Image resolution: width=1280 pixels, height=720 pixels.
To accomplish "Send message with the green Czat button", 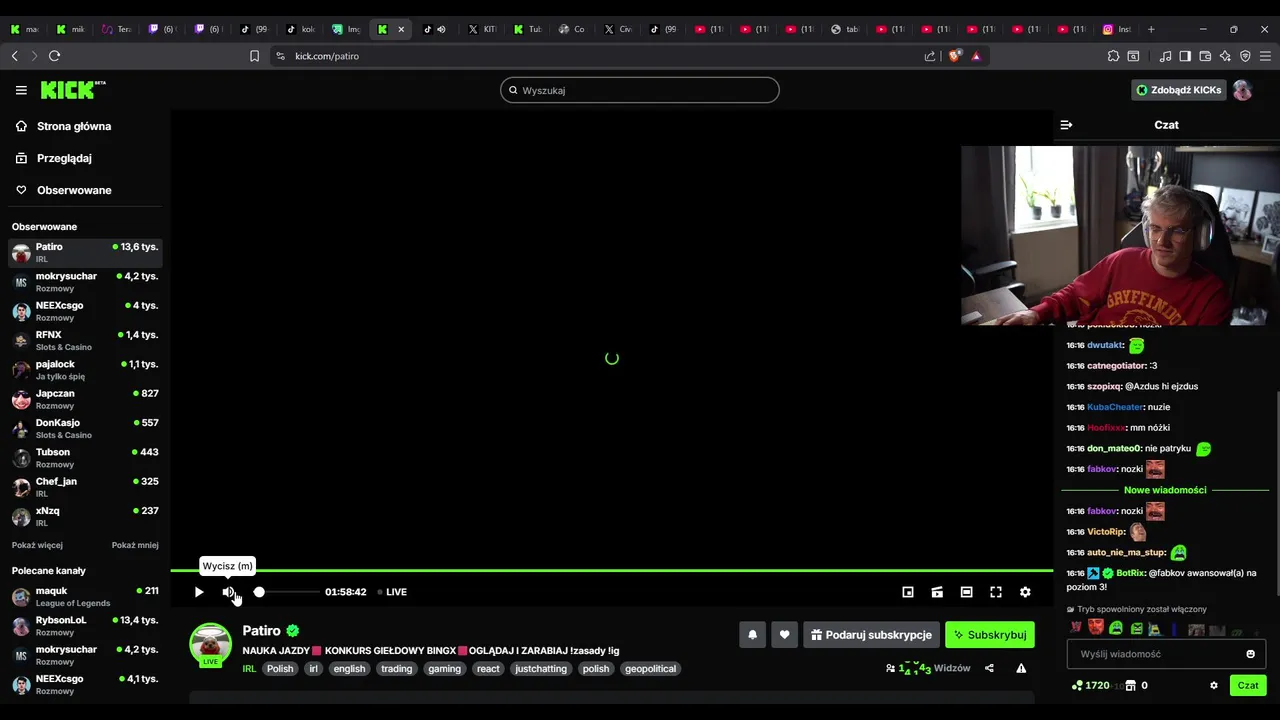I will (x=1248, y=686).
